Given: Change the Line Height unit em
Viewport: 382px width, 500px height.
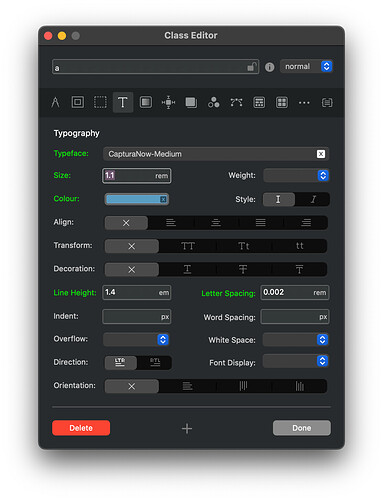Looking at the screenshot, I should [164, 293].
